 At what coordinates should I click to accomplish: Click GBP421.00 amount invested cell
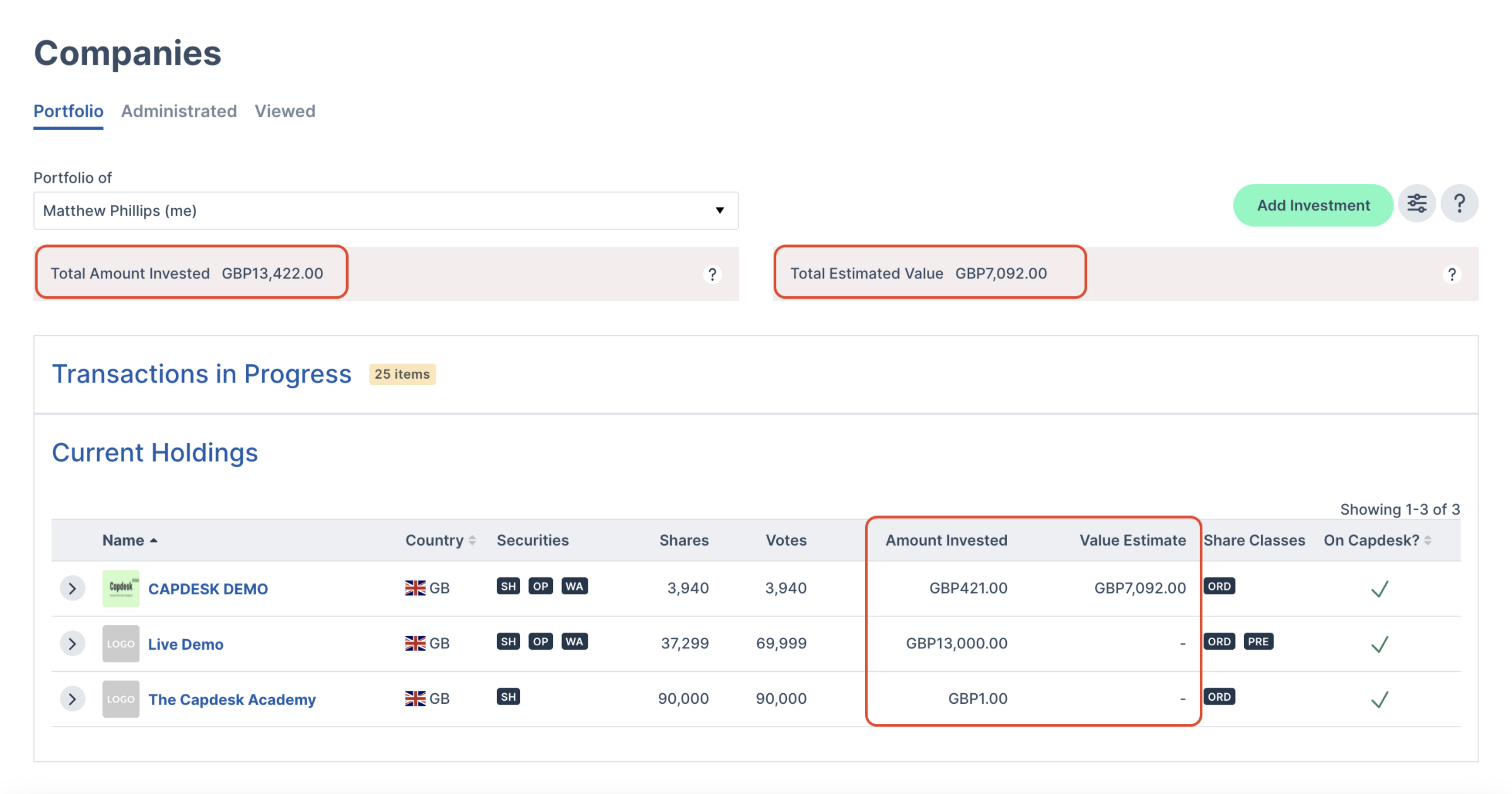[968, 588]
